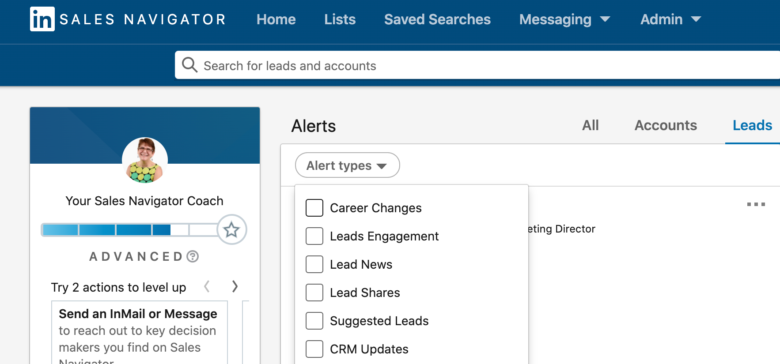Click the Alerts heading text
This screenshot has width=780, height=364.
tap(313, 126)
